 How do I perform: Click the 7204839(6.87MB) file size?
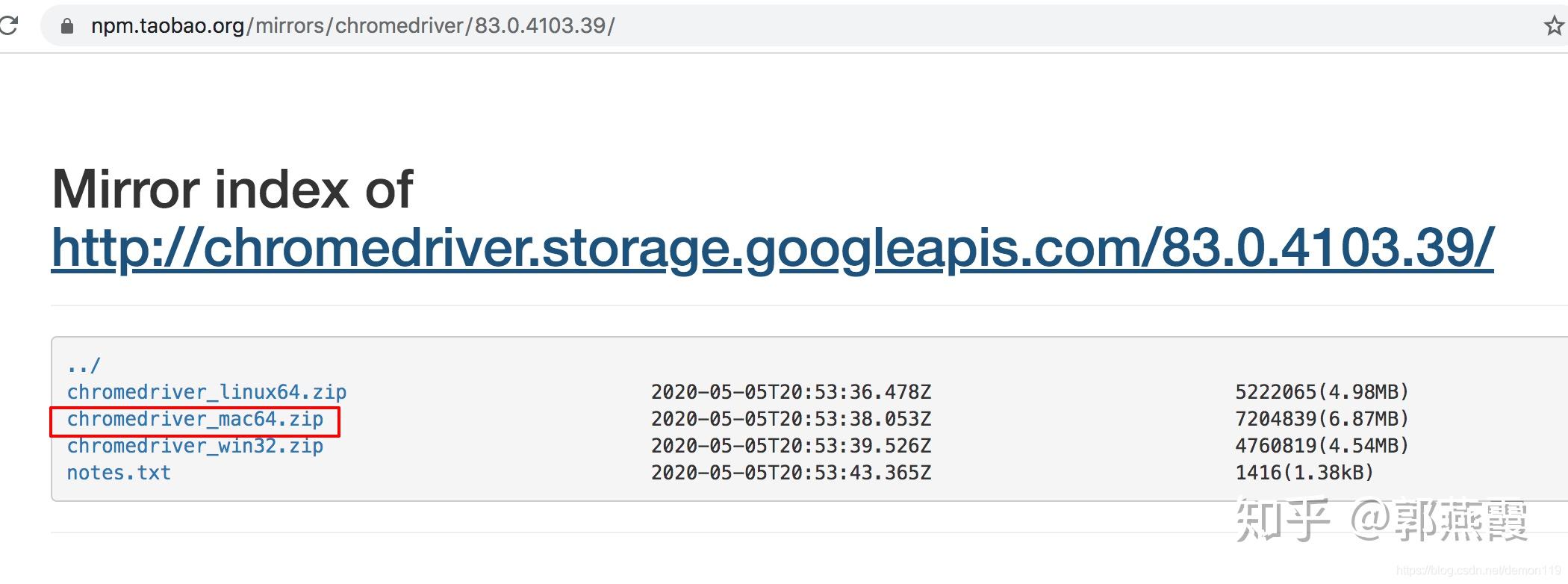coord(1322,419)
